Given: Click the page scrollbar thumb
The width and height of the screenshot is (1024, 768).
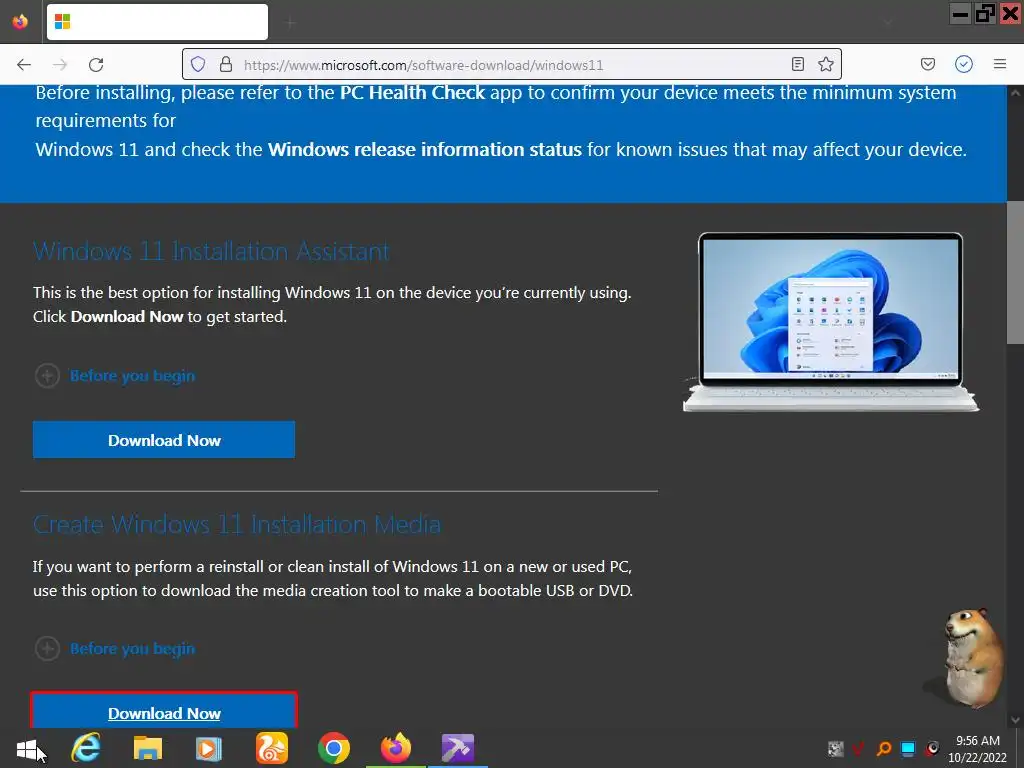Looking at the screenshot, I should click(x=1015, y=272).
